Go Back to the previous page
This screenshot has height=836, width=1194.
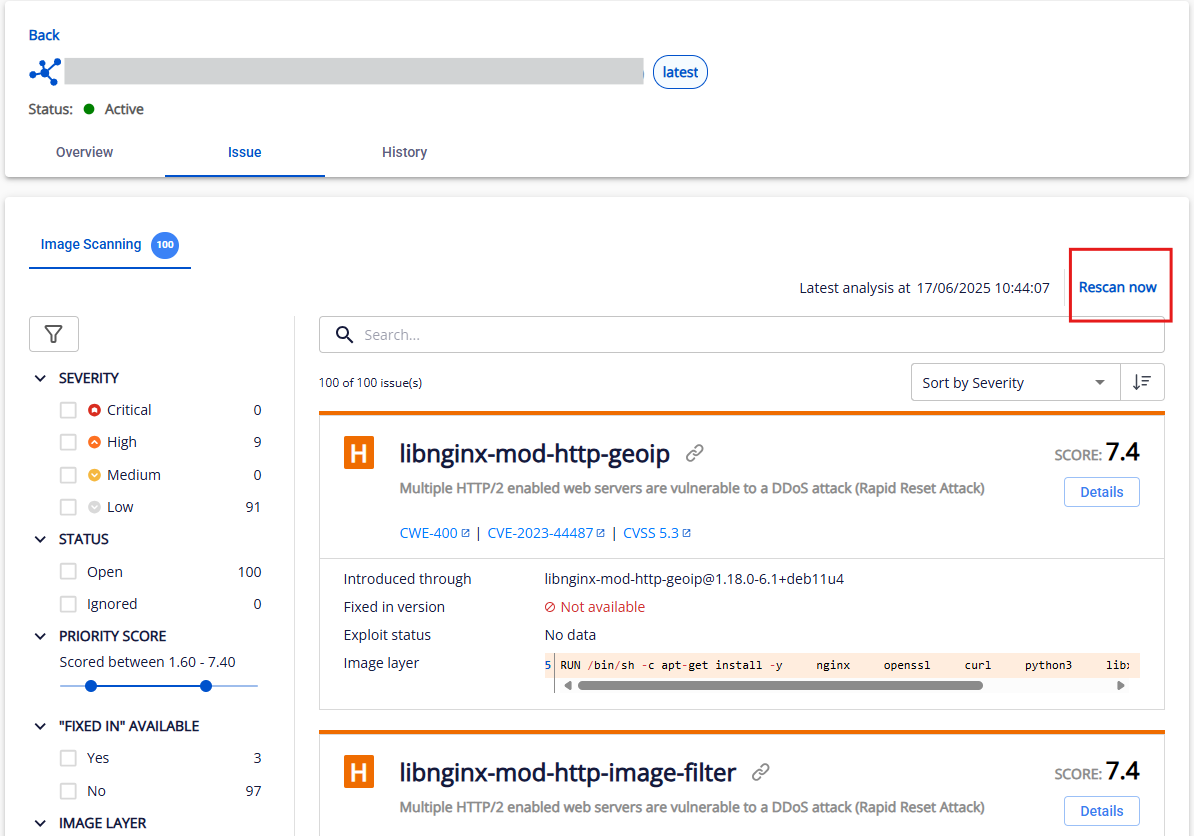pyautogui.click(x=44, y=35)
